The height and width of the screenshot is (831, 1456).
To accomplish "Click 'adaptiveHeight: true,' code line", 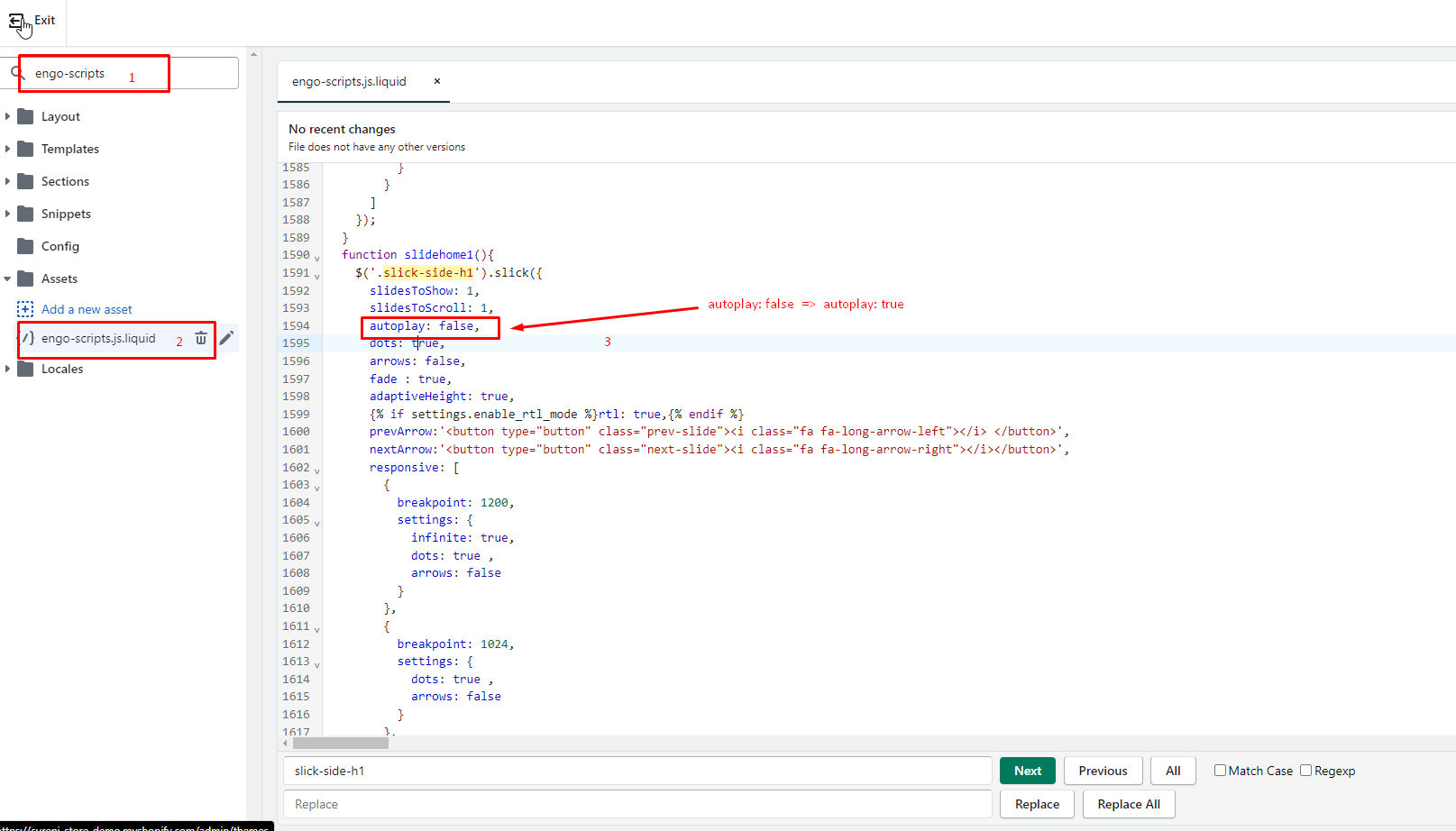I will (442, 396).
